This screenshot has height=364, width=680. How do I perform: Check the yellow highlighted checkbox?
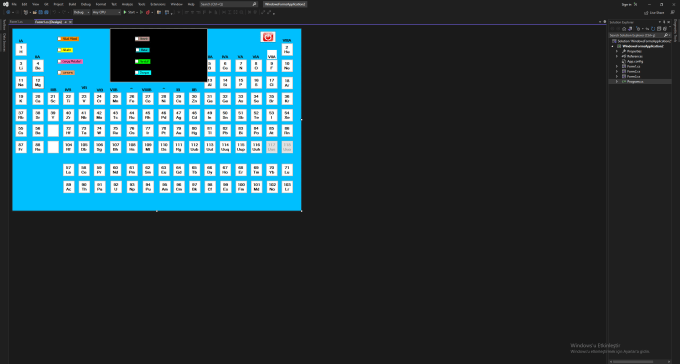[59, 50]
